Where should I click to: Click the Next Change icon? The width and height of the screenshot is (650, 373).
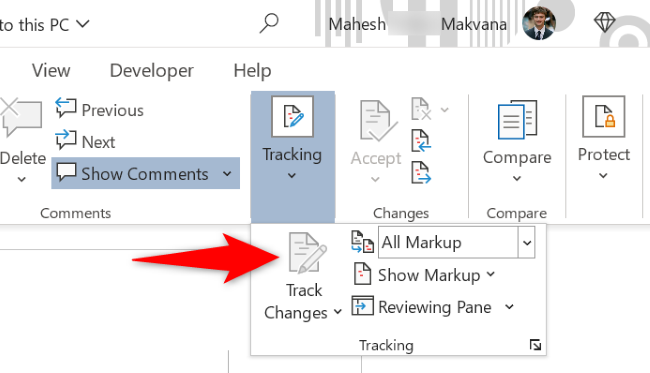421,172
